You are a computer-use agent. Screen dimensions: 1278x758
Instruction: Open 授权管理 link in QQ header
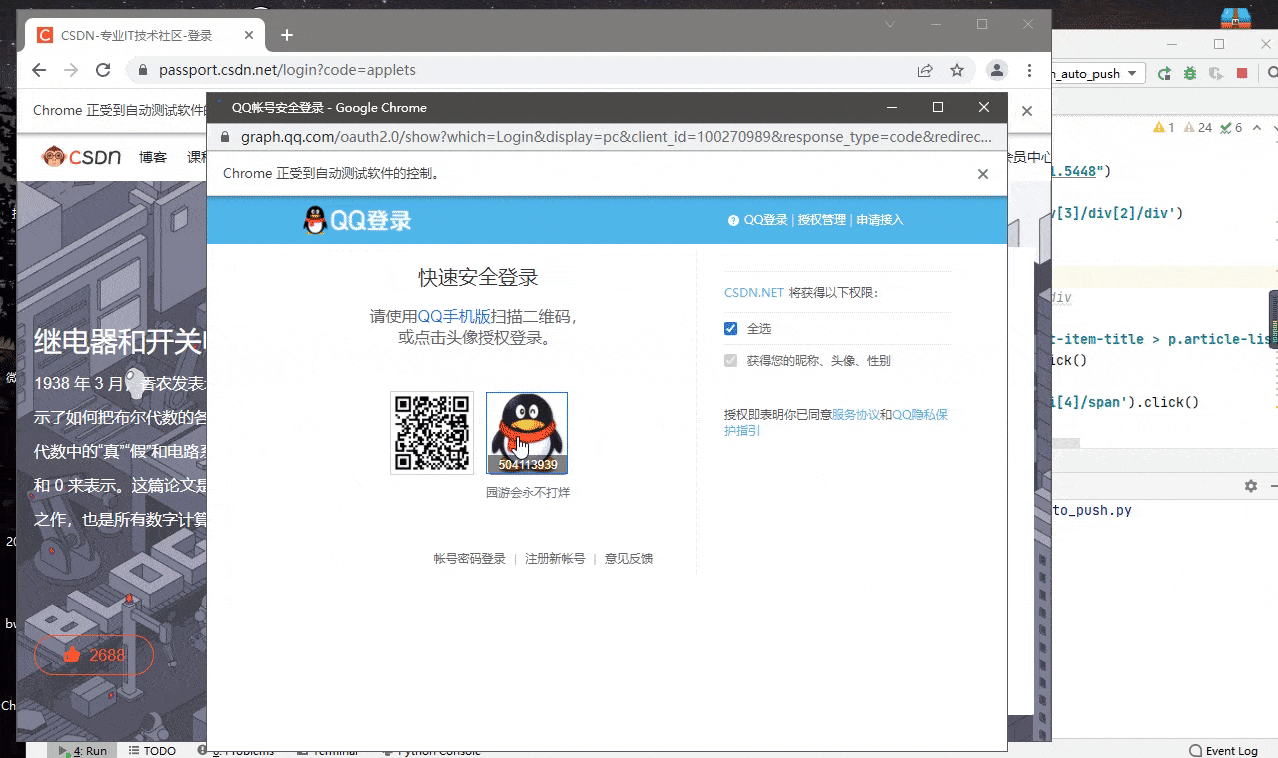click(x=822, y=220)
